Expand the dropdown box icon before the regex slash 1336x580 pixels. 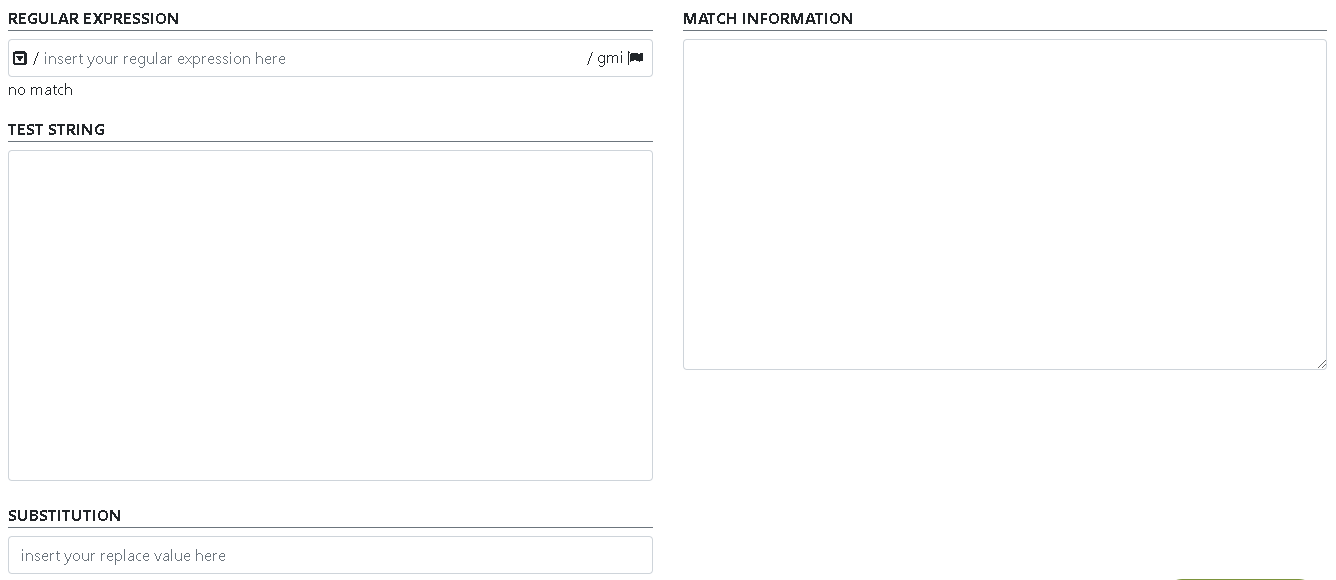pos(19,58)
